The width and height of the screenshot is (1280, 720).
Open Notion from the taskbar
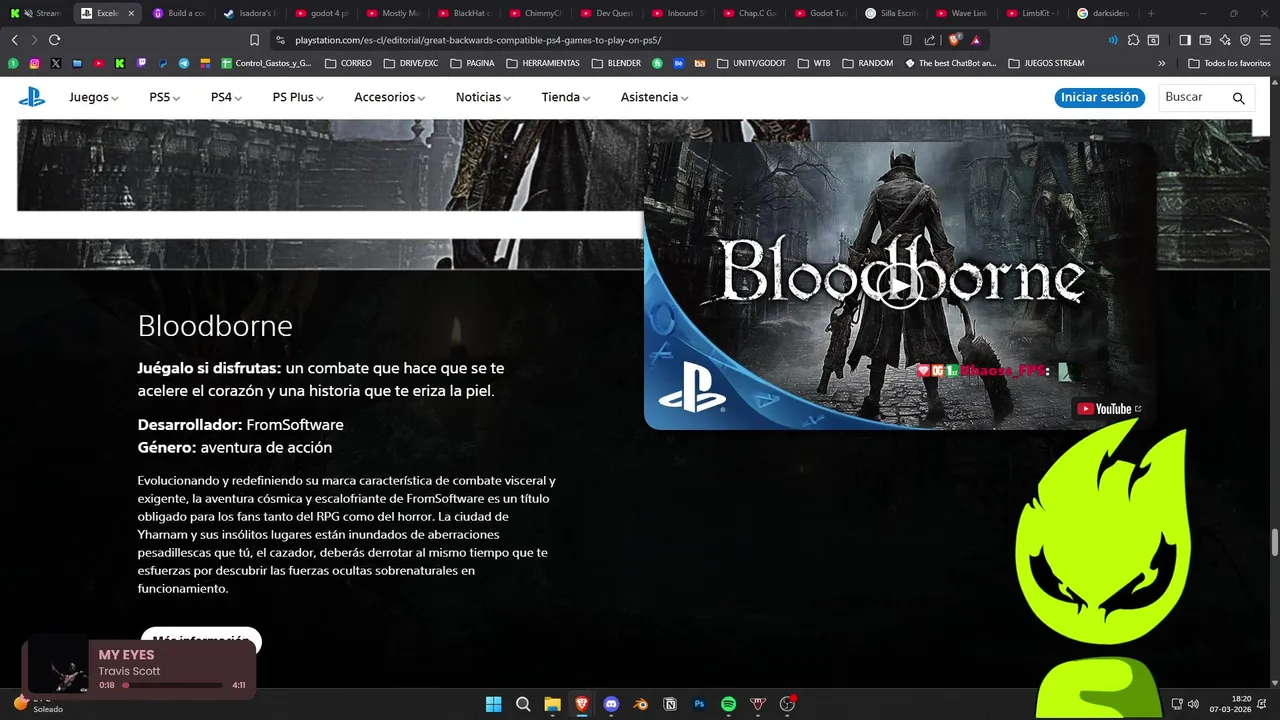point(670,704)
